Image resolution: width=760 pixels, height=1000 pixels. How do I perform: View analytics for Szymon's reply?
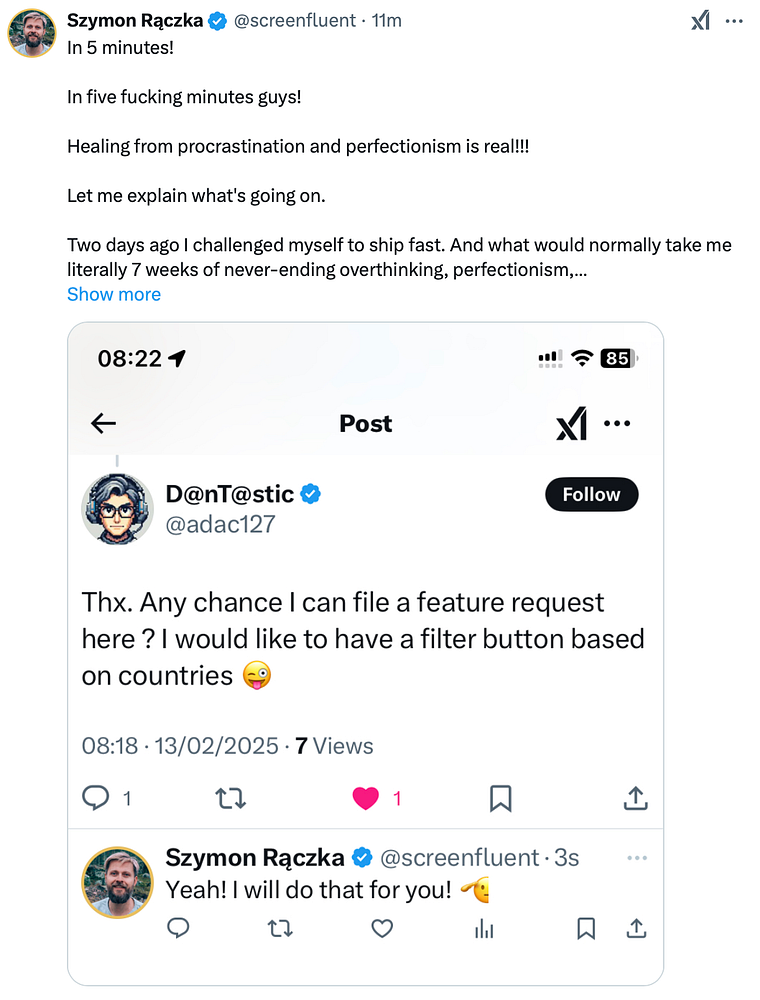click(484, 929)
